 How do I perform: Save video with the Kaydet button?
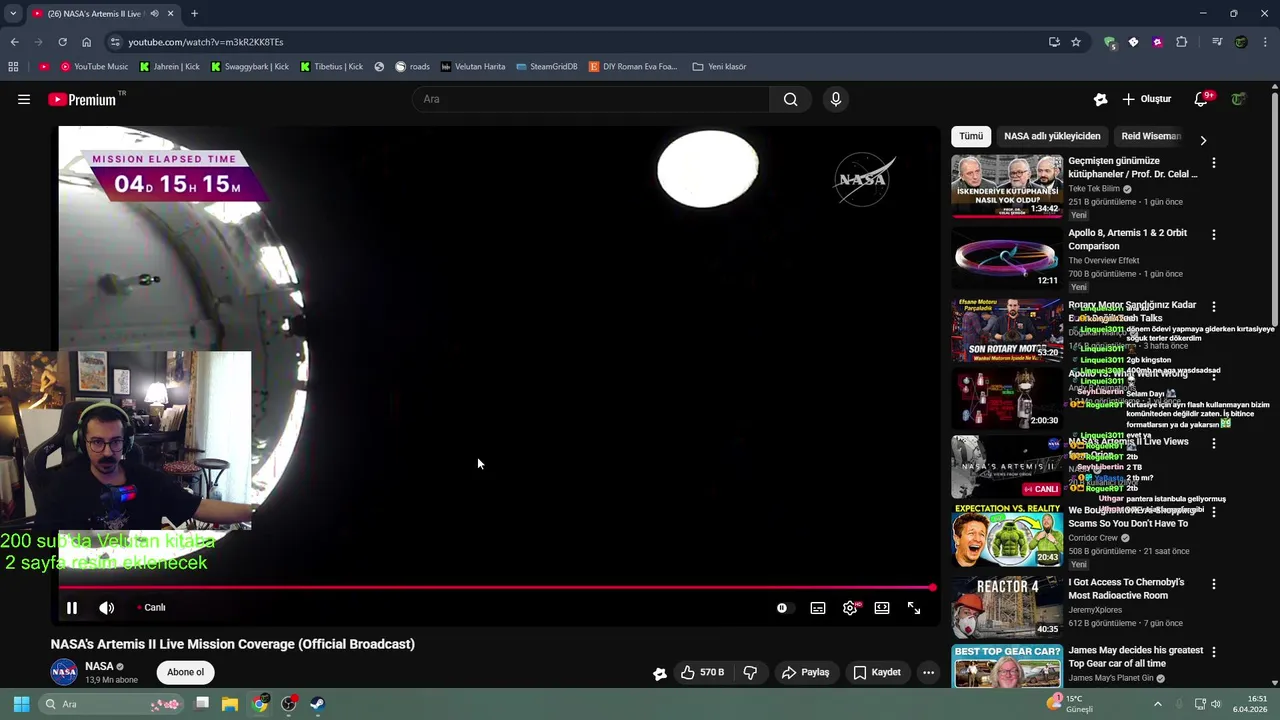877,672
